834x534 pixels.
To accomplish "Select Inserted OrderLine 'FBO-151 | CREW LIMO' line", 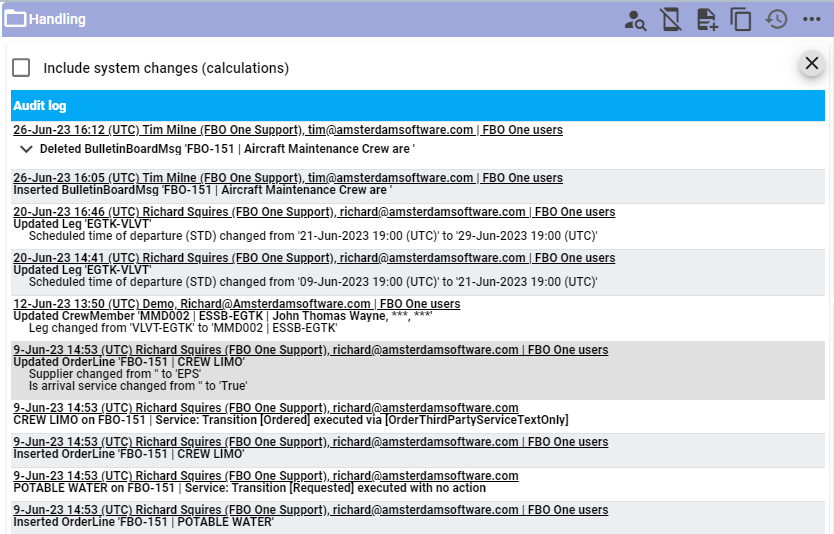I will [x=129, y=454].
